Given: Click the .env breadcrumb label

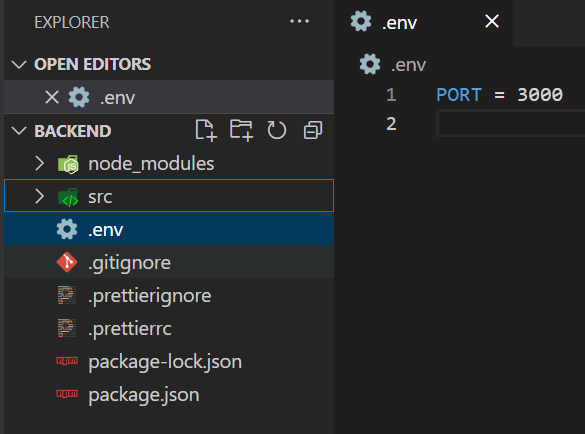Looking at the screenshot, I should (x=408, y=65).
